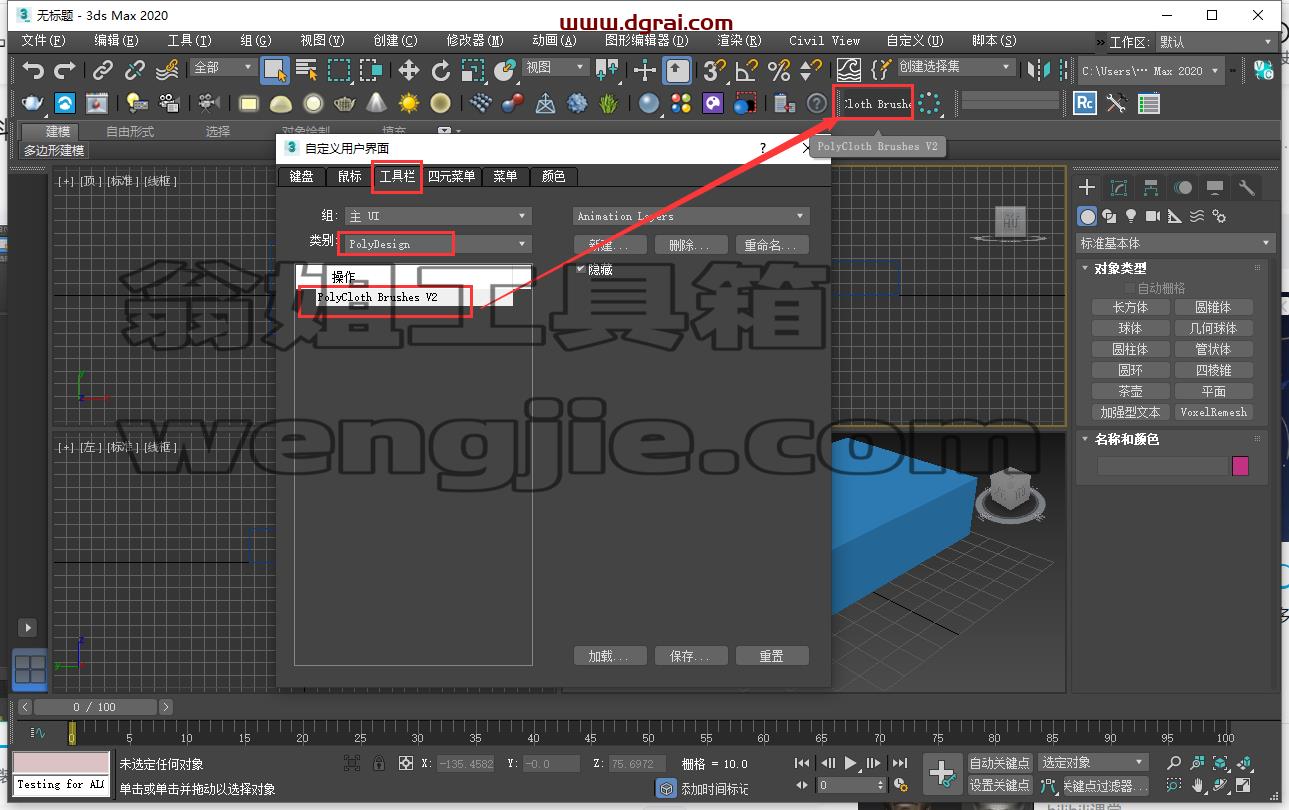Switch to 颜色 tab in dialog
Image resolution: width=1289 pixels, height=810 pixels.
coord(553,176)
